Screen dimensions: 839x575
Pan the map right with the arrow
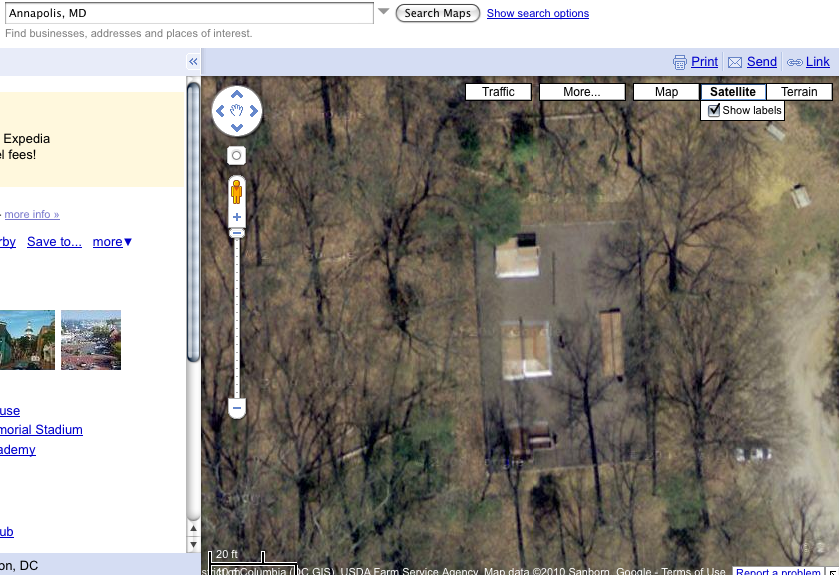pos(254,111)
